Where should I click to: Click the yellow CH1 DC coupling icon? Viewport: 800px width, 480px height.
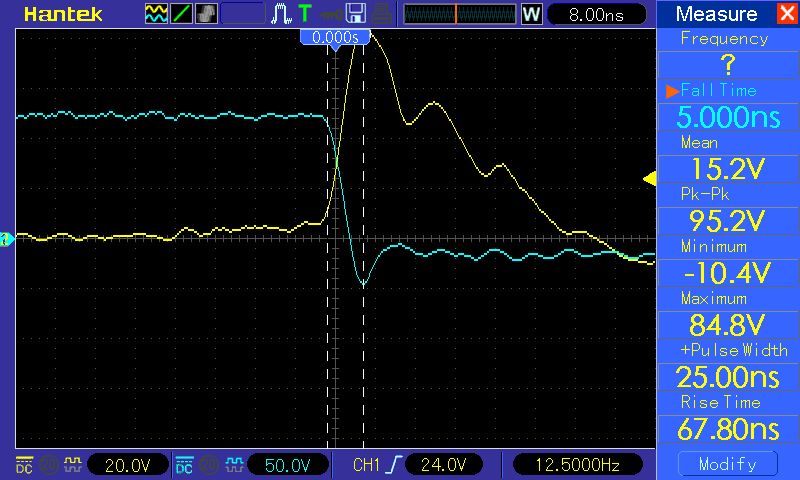click(24, 465)
